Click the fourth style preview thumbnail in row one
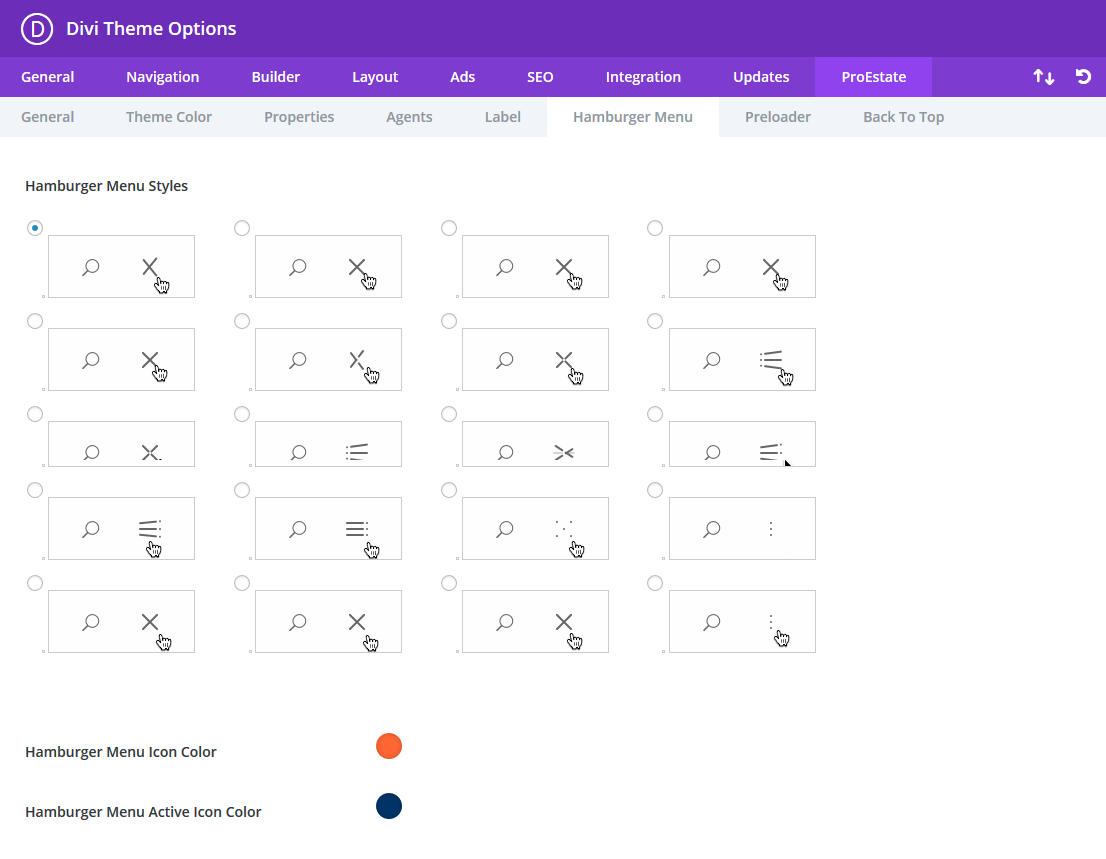Screen dimensions: 1106x859 pyautogui.click(x=742, y=267)
